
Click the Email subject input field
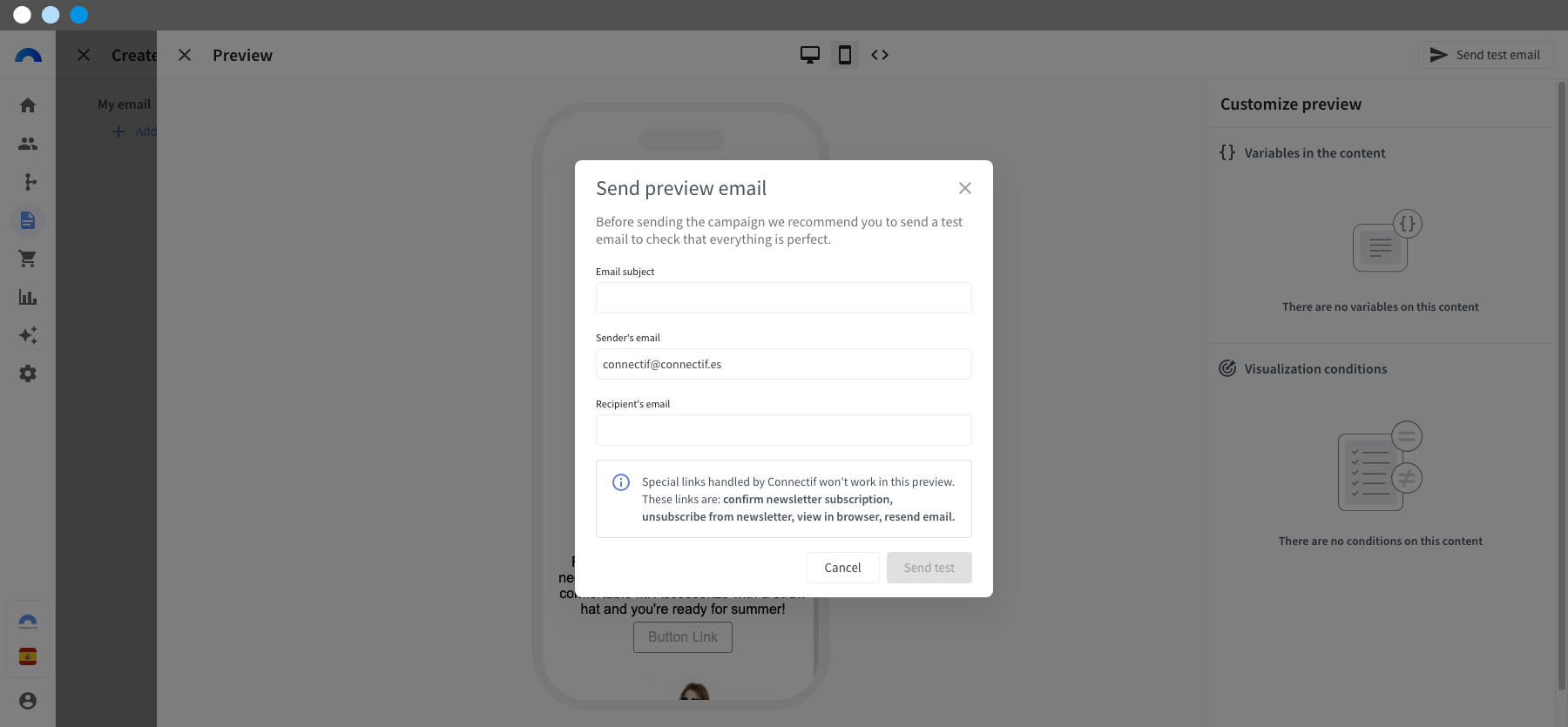784,298
